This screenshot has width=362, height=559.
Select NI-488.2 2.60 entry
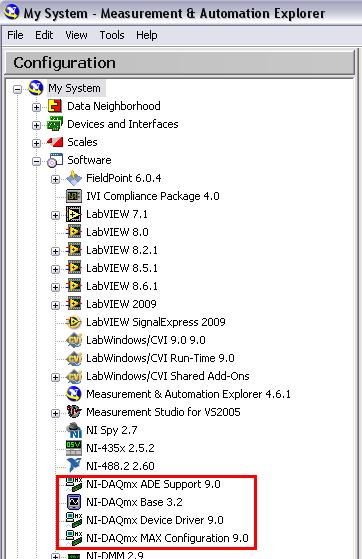(120, 466)
